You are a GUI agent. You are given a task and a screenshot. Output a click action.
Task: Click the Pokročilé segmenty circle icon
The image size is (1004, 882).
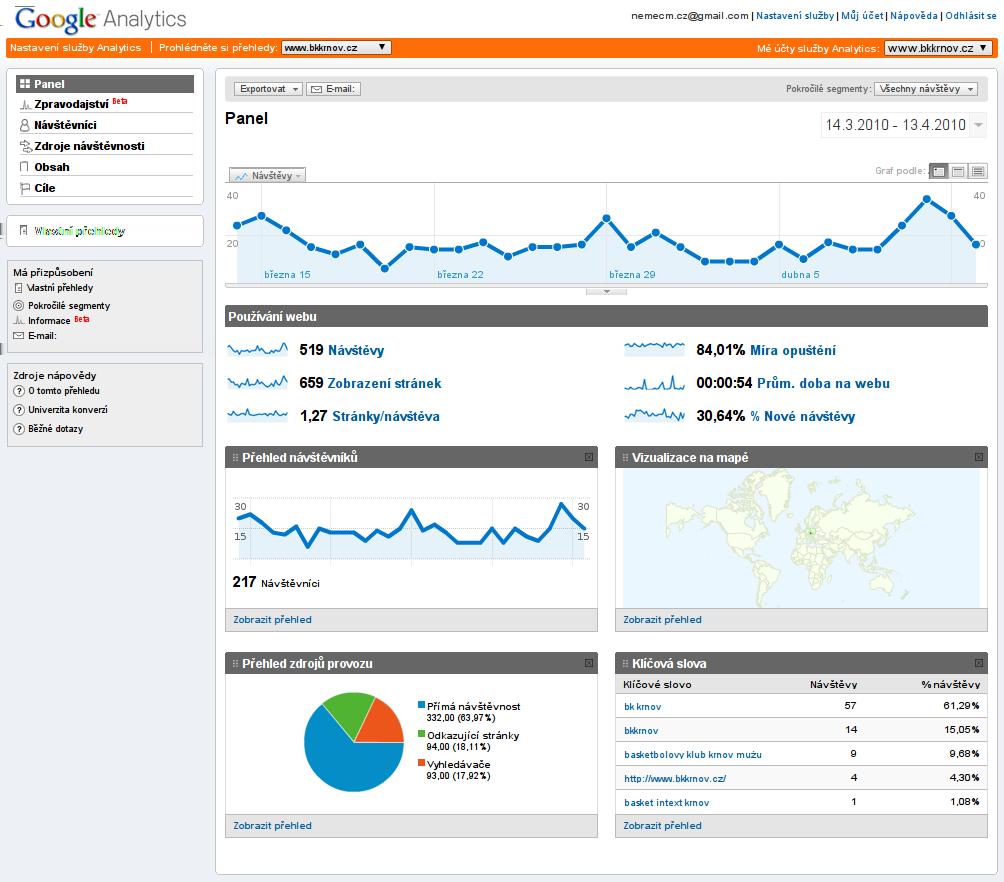click(19, 306)
